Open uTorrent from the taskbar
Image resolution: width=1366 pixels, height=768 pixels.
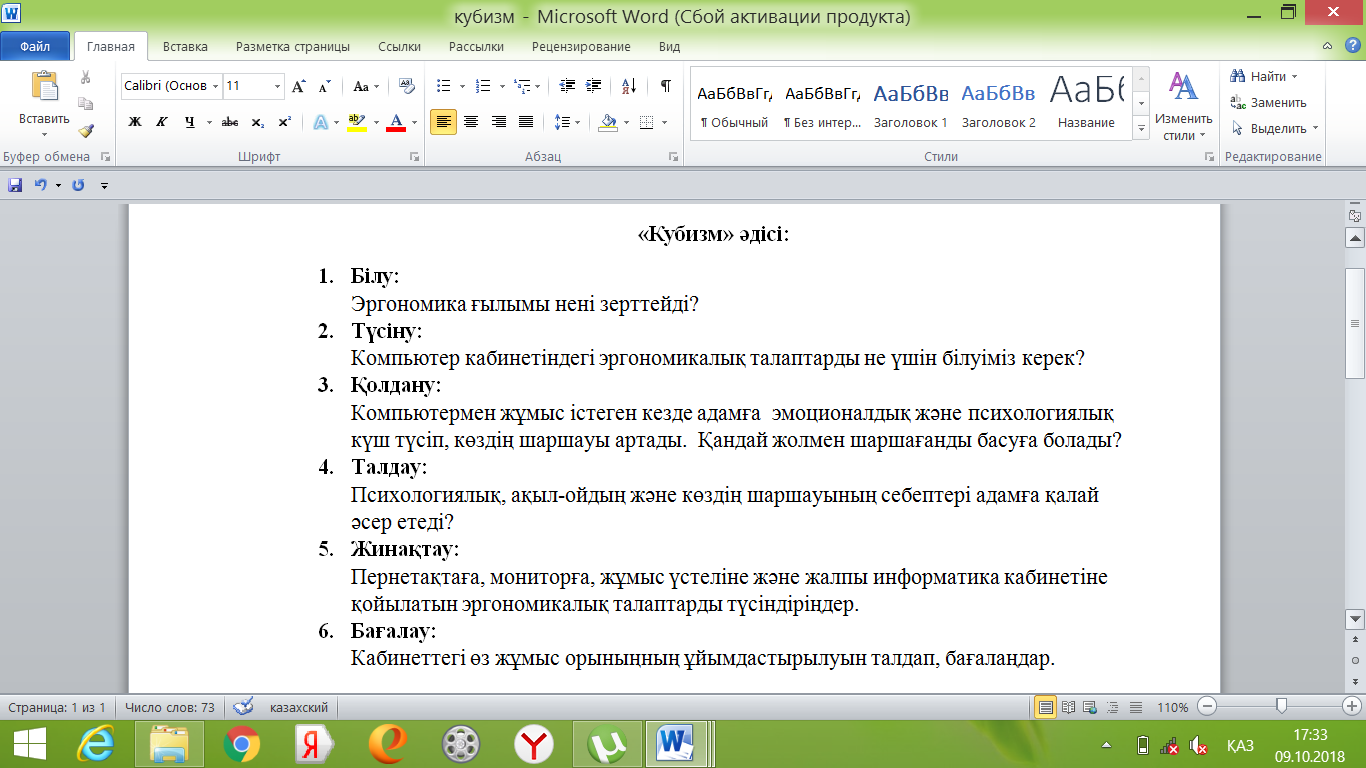[x=607, y=744]
